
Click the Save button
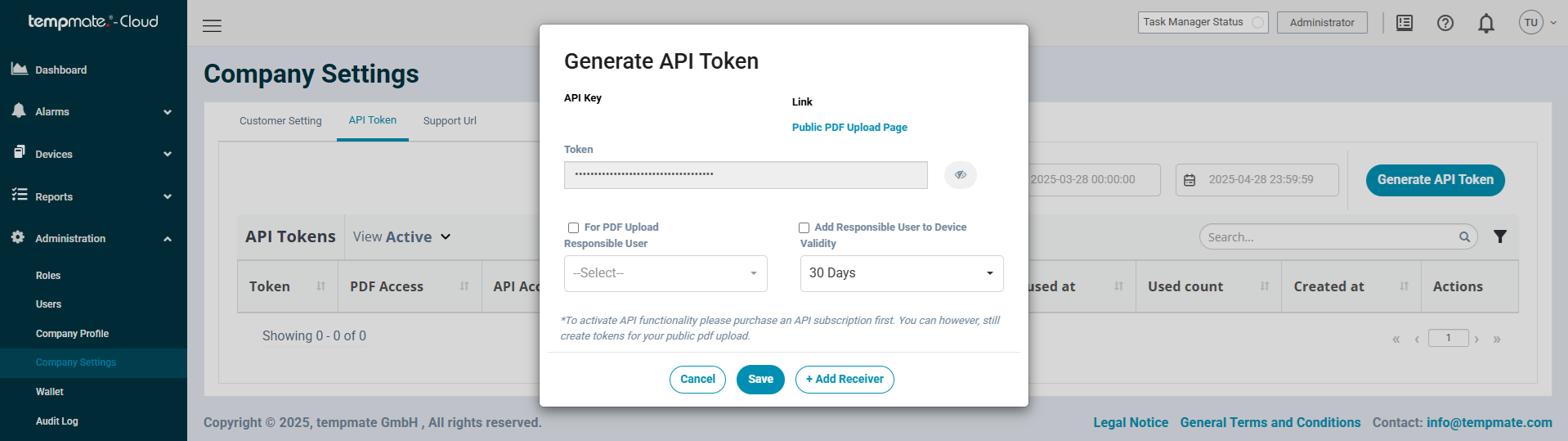click(x=760, y=380)
